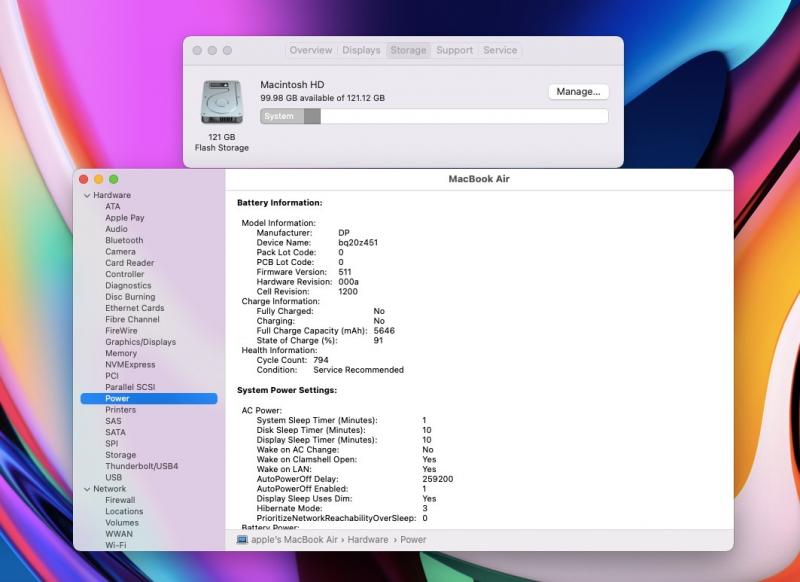The image size is (800, 582).
Task: Click the Macintosh HD drive icon
Action: (221, 102)
